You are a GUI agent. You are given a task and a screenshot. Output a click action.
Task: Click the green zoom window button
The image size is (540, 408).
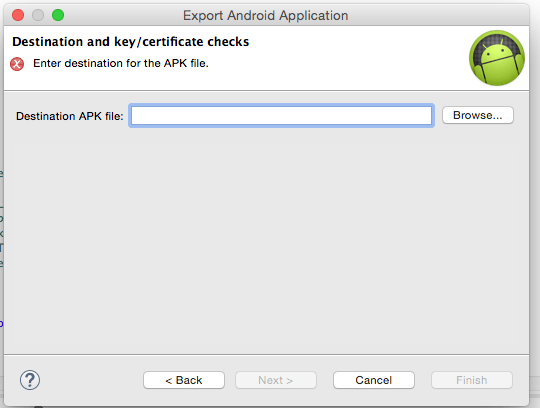coord(58,15)
